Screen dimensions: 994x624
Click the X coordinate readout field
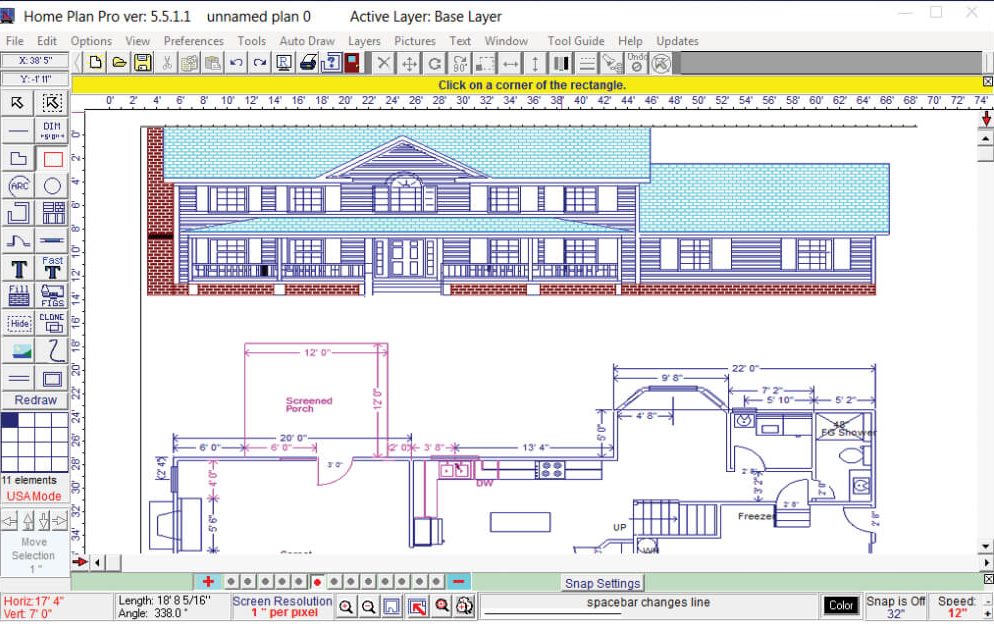click(x=35, y=60)
